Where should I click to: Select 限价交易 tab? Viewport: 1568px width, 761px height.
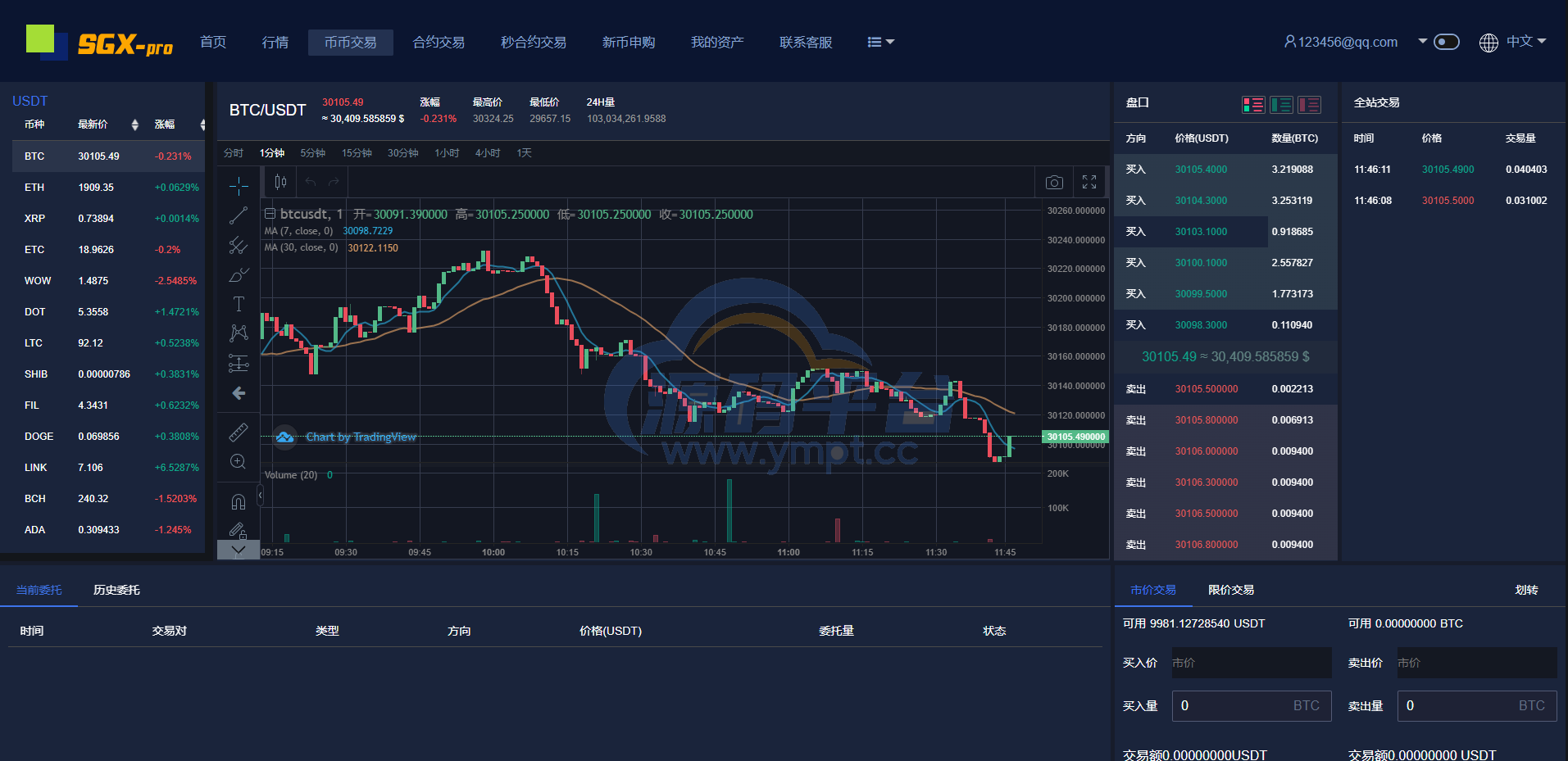pyautogui.click(x=1231, y=590)
